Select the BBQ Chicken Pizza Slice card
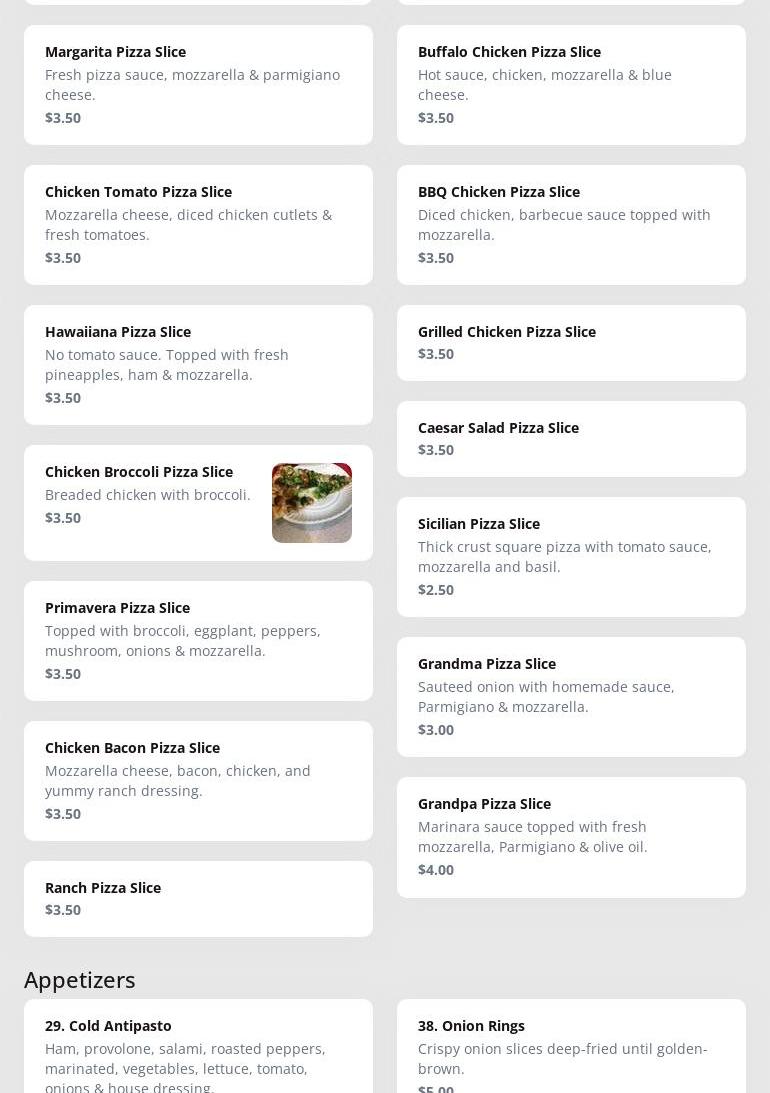 pyautogui.click(x=571, y=224)
